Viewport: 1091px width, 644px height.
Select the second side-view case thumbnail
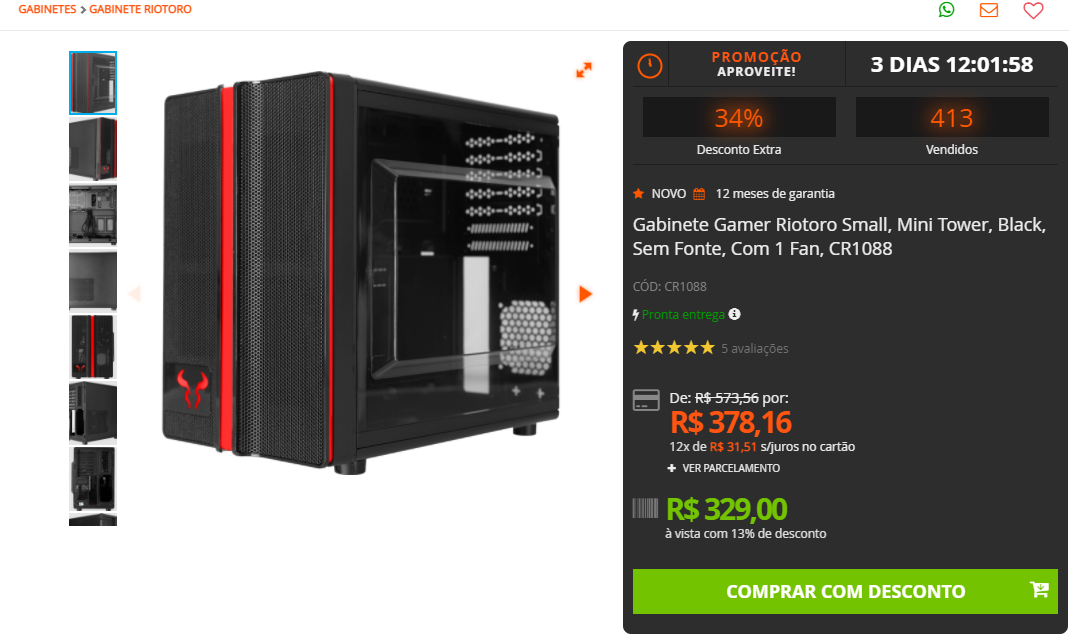[x=93, y=149]
